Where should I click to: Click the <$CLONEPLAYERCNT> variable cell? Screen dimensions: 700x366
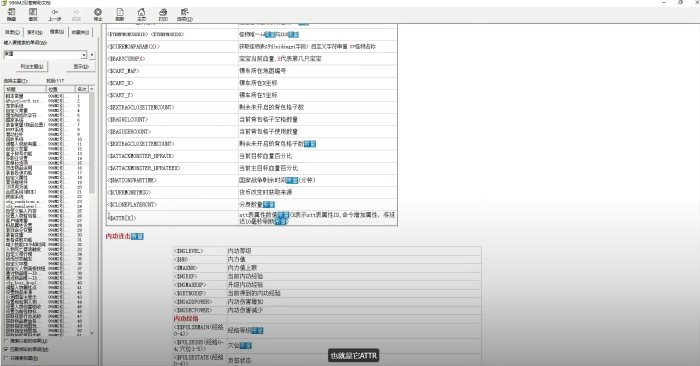pos(172,205)
